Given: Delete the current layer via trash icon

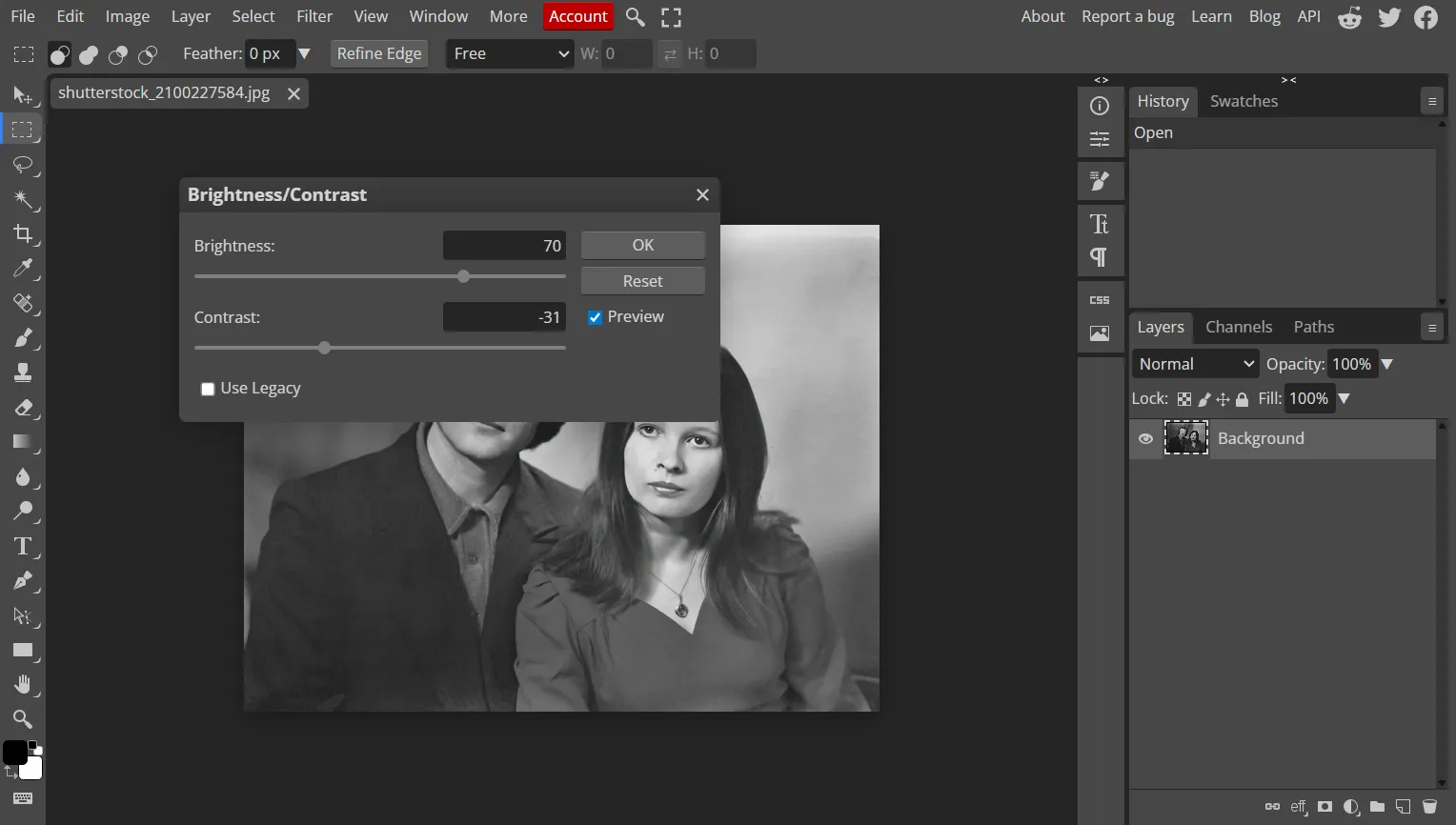Looking at the screenshot, I should coord(1427,807).
